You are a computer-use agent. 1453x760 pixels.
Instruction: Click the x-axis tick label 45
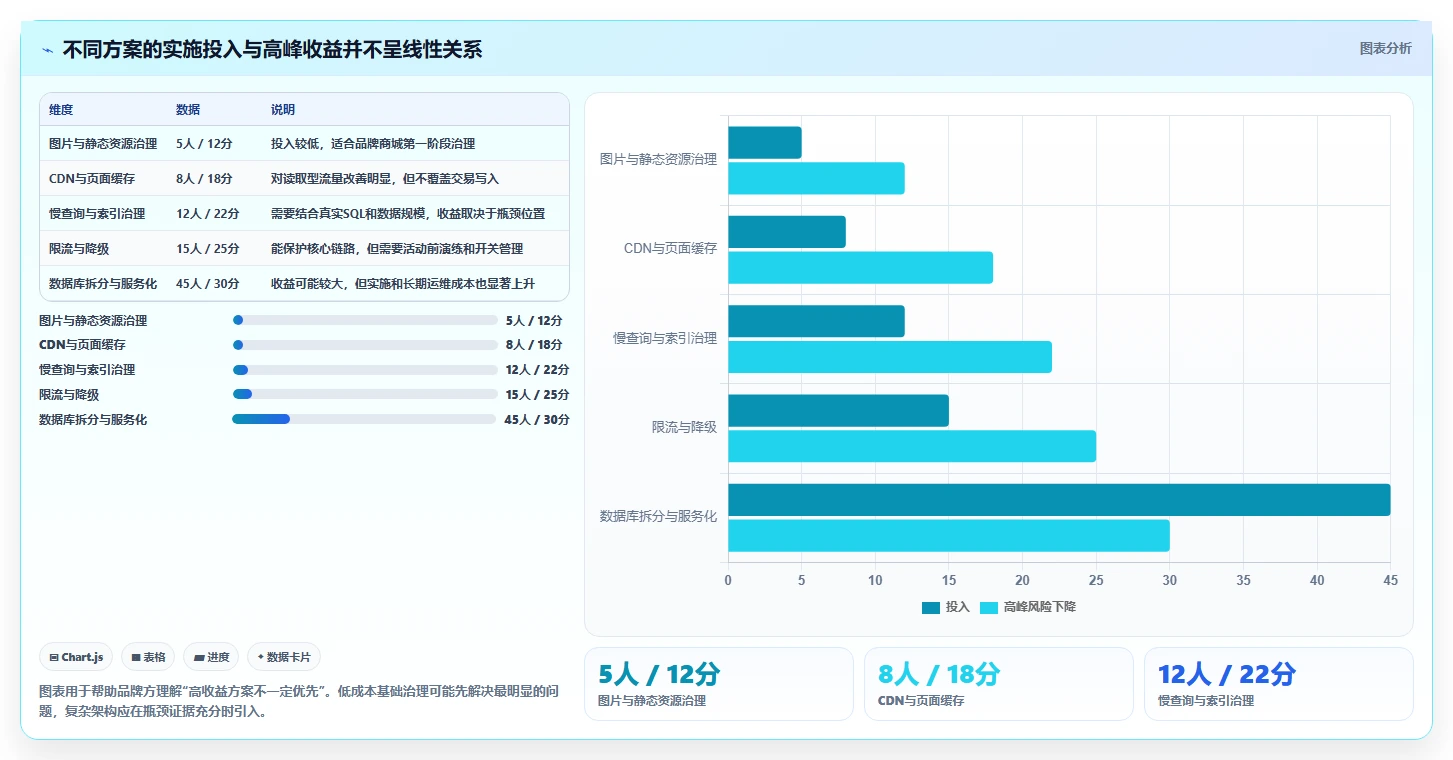click(1390, 580)
